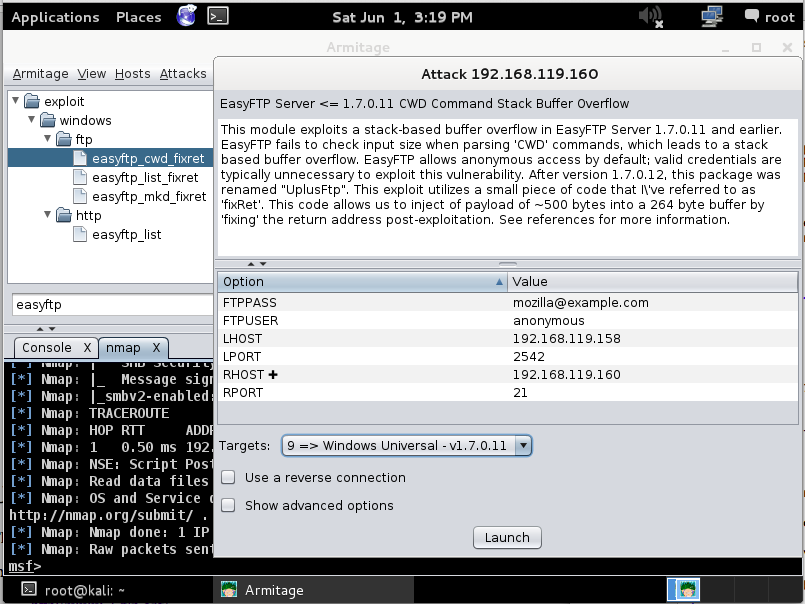Open the Hosts menu
Viewport: 805px width, 604px height.
tap(132, 74)
